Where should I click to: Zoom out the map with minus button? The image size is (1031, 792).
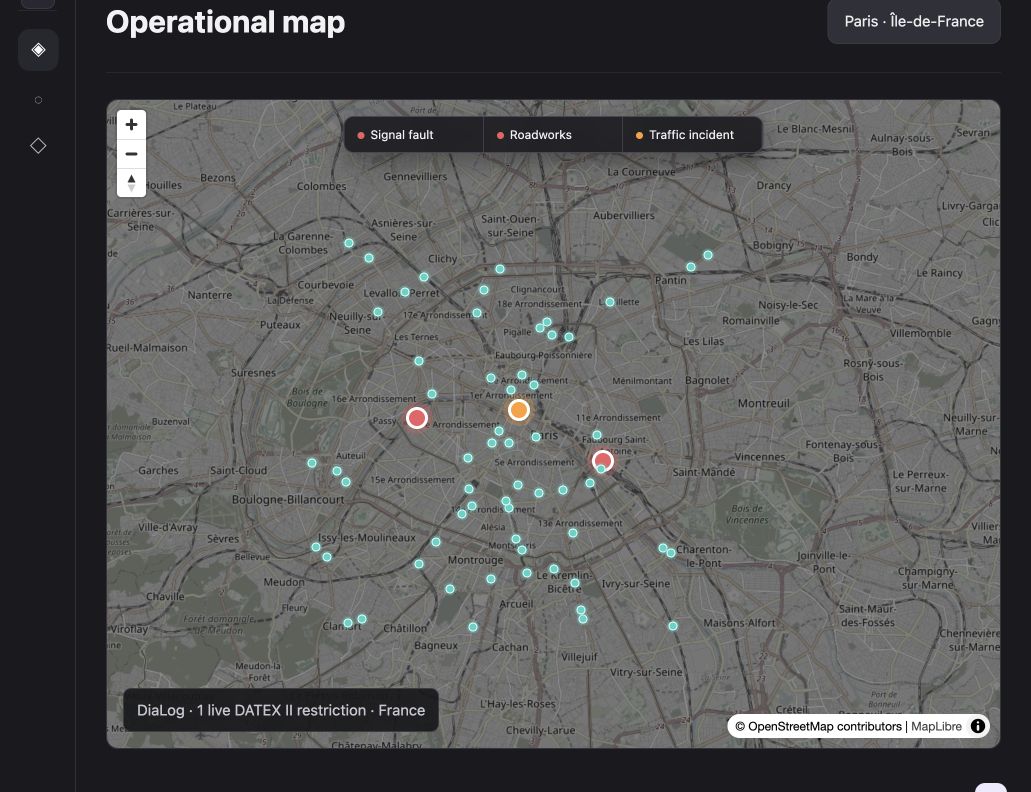(x=132, y=154)
